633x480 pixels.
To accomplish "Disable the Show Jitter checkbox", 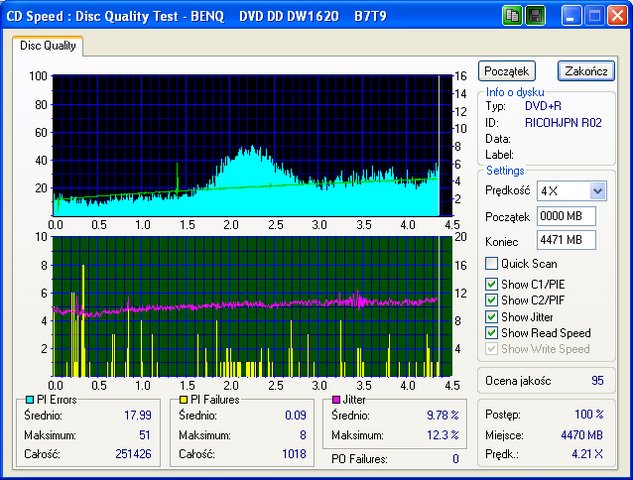I will coord(491,317).
